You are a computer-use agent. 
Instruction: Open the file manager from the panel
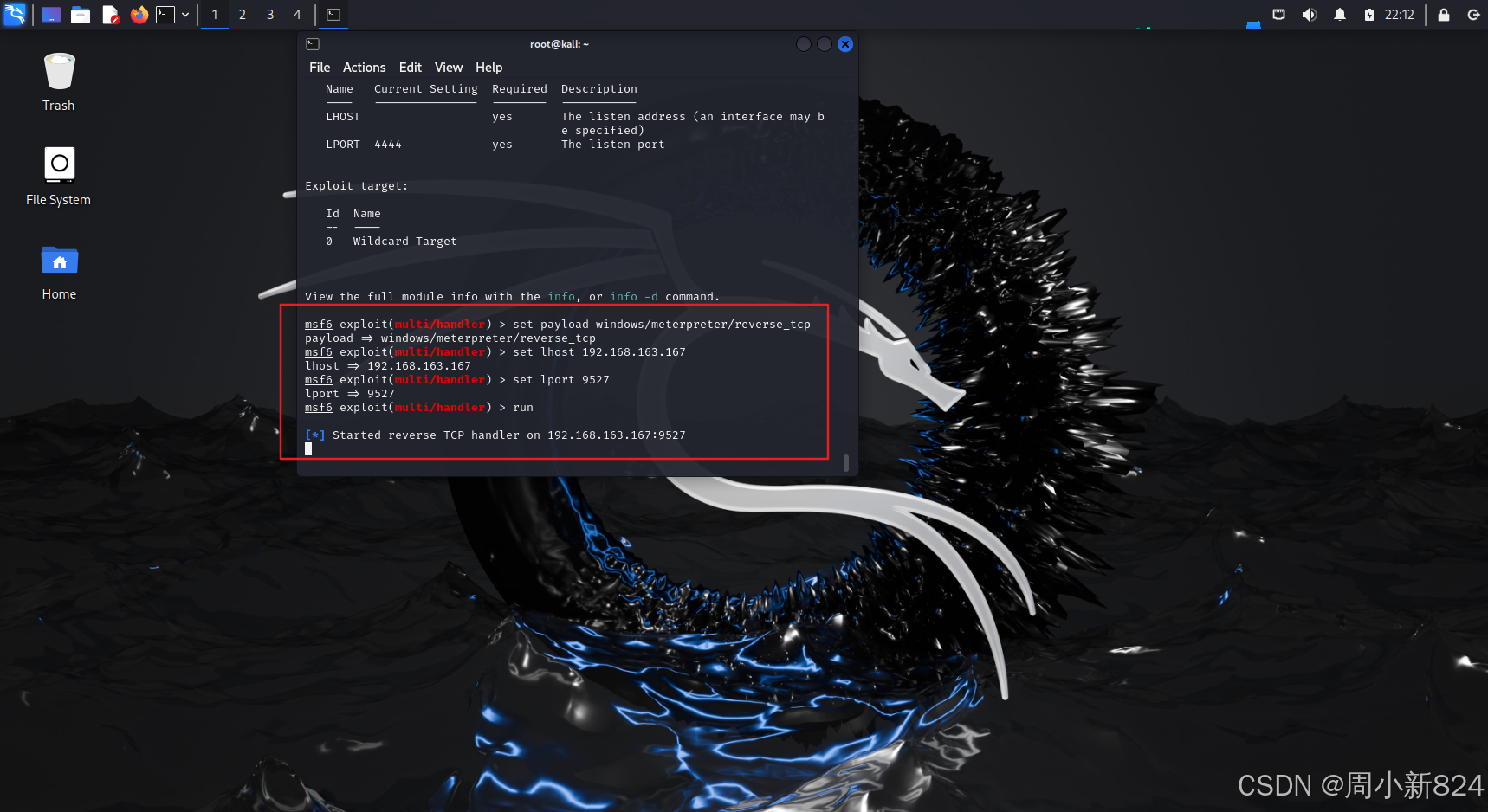point(81,15)
